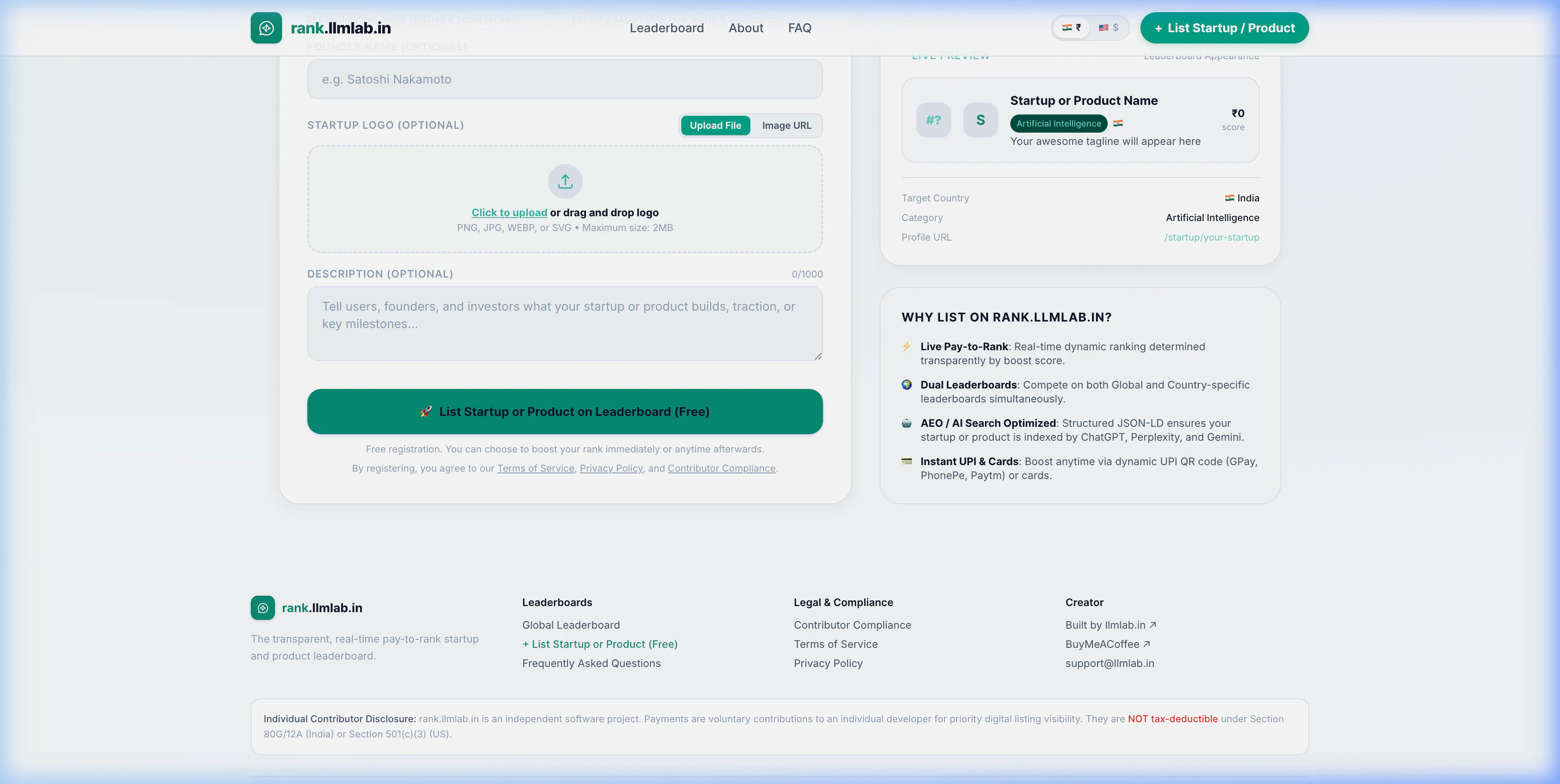Click the footer rank.llmlab.in brand text

(322, 608)
